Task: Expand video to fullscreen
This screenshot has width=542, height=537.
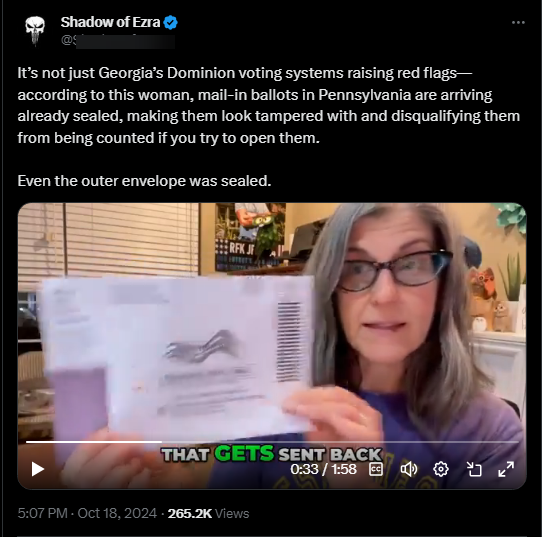Action: point(506,469)
